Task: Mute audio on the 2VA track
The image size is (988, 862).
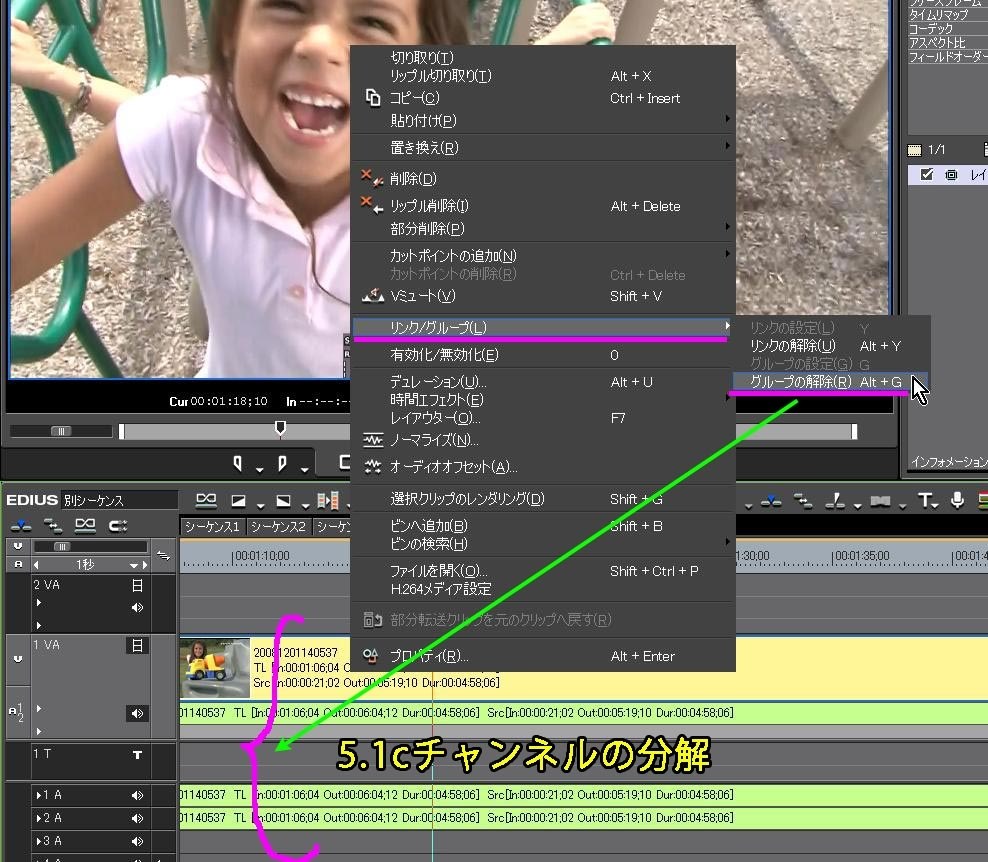Action: [x=137, y=607]
